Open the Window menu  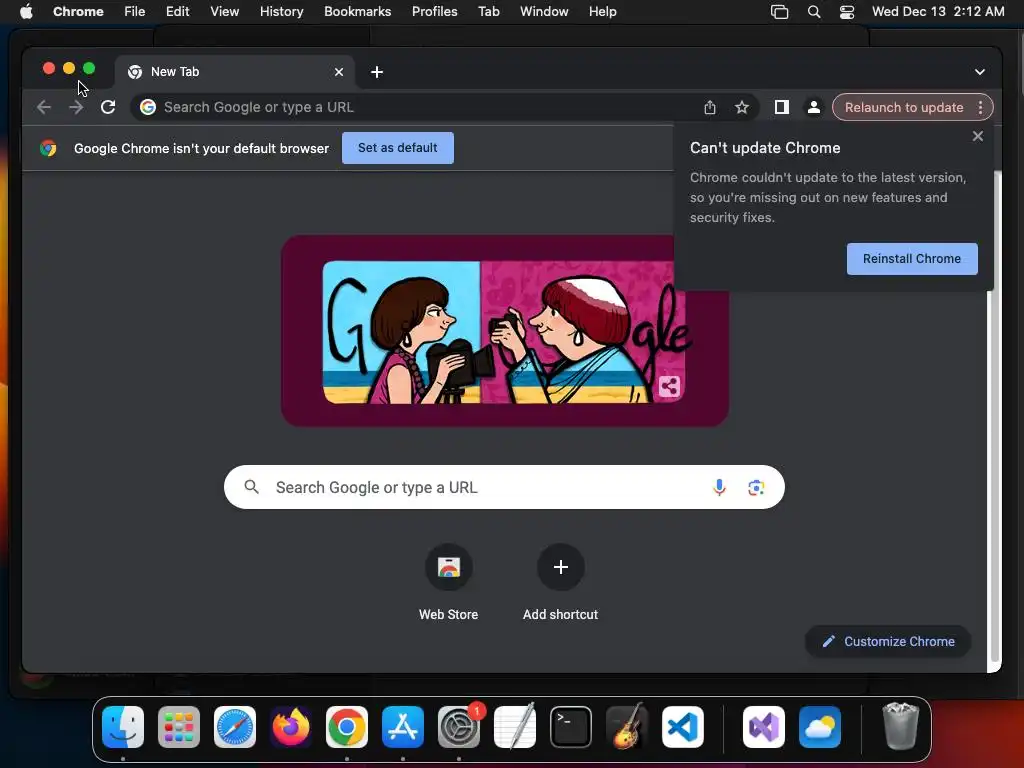coord(544,11)
